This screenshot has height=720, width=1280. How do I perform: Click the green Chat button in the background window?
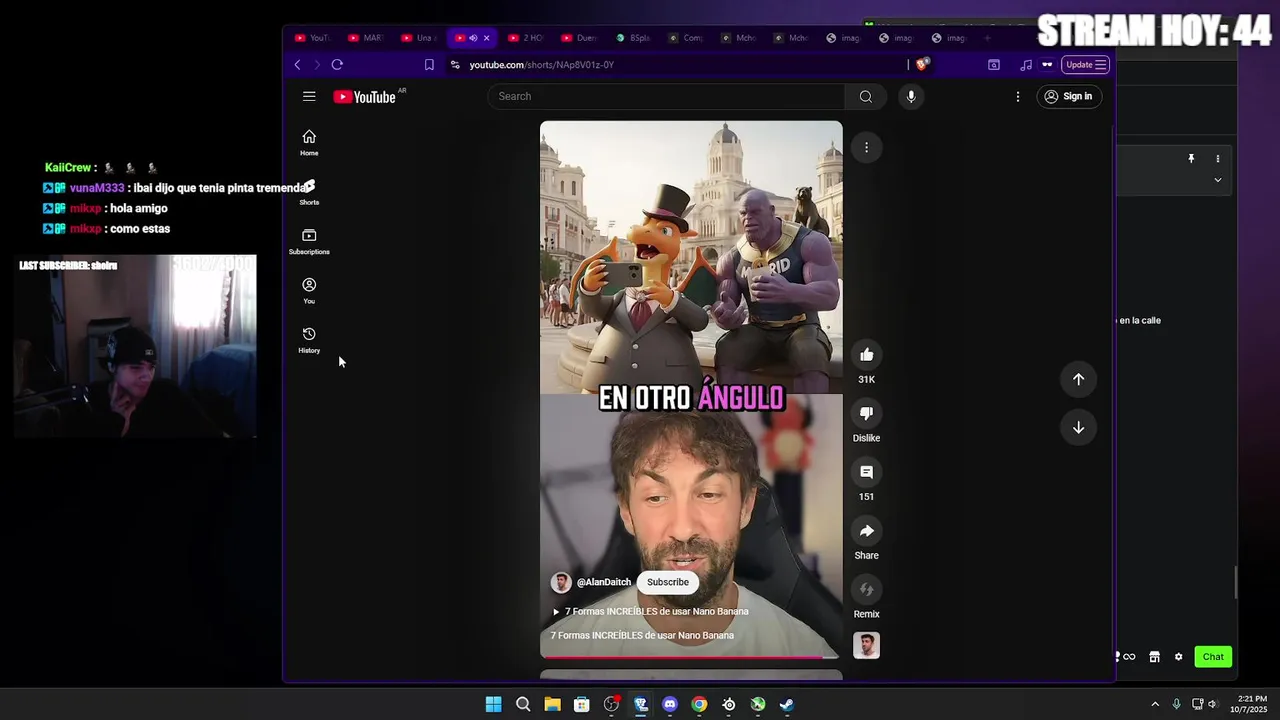1213,657
